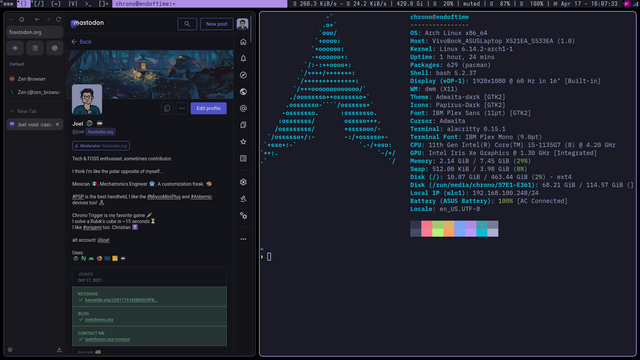
Task: Go Back from the profile page
Action: pos(81,42)
